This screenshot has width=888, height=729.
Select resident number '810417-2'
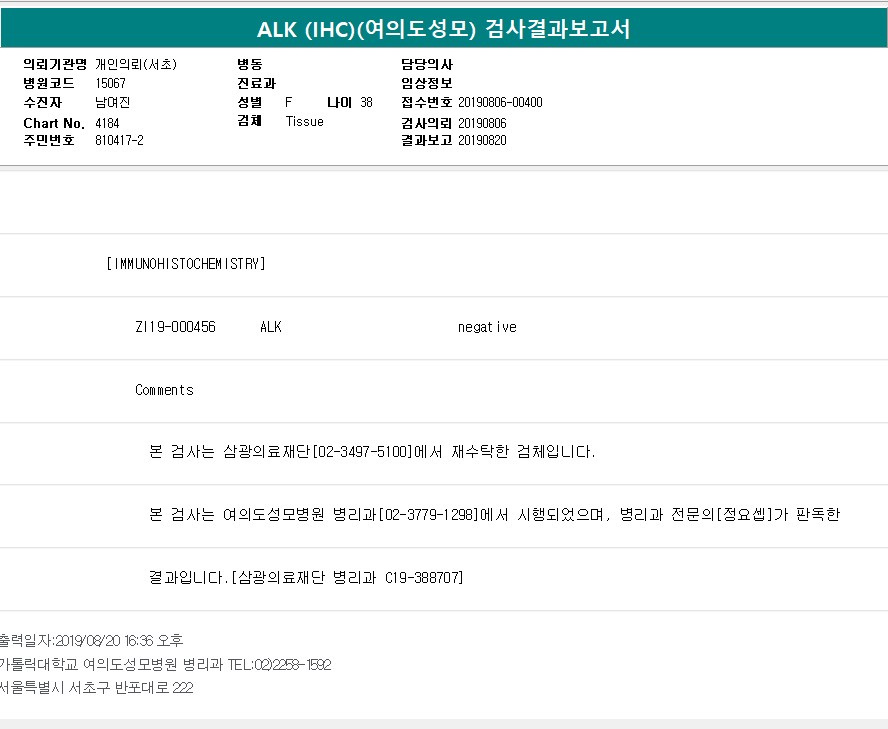(119, 140)
